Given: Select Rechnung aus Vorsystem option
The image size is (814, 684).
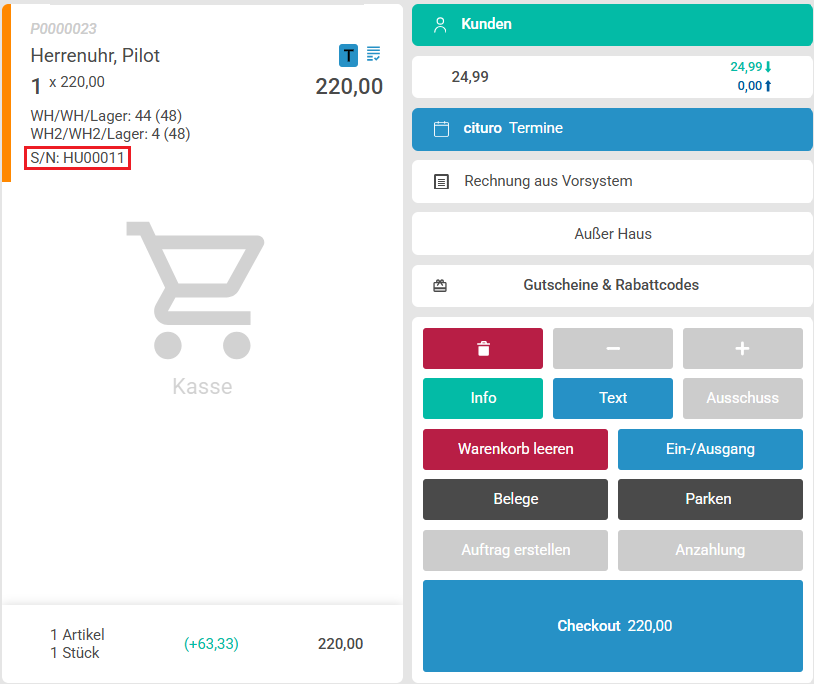Looking at the screenshot, I should (x=612, y=182).
